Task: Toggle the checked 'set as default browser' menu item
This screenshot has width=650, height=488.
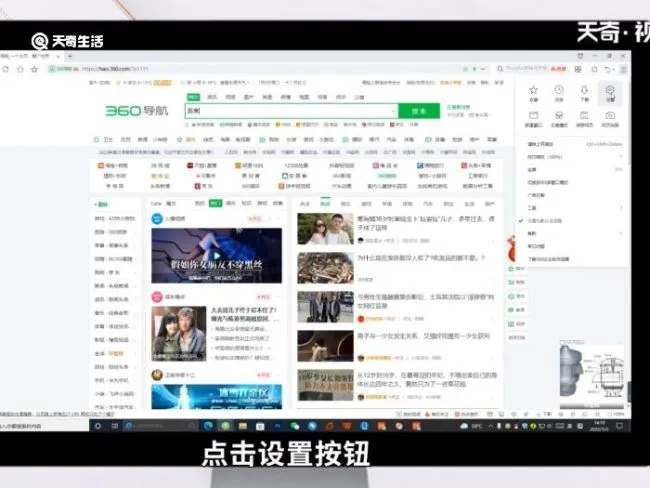Action: tap(544, 221)
